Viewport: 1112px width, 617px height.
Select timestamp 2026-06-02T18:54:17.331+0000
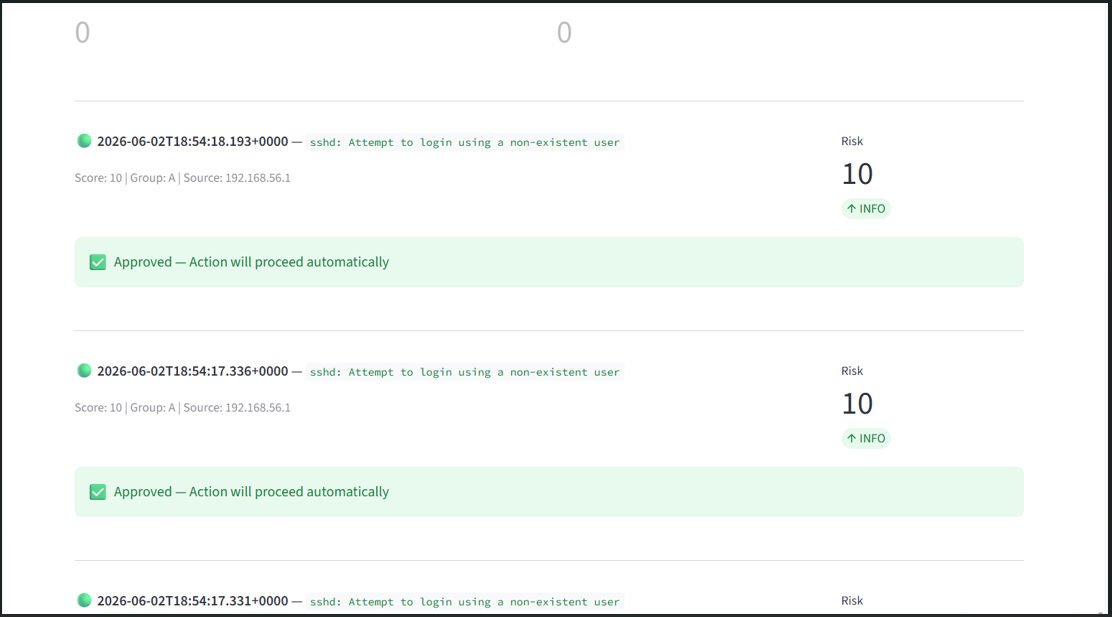click(x=193, y=601)
